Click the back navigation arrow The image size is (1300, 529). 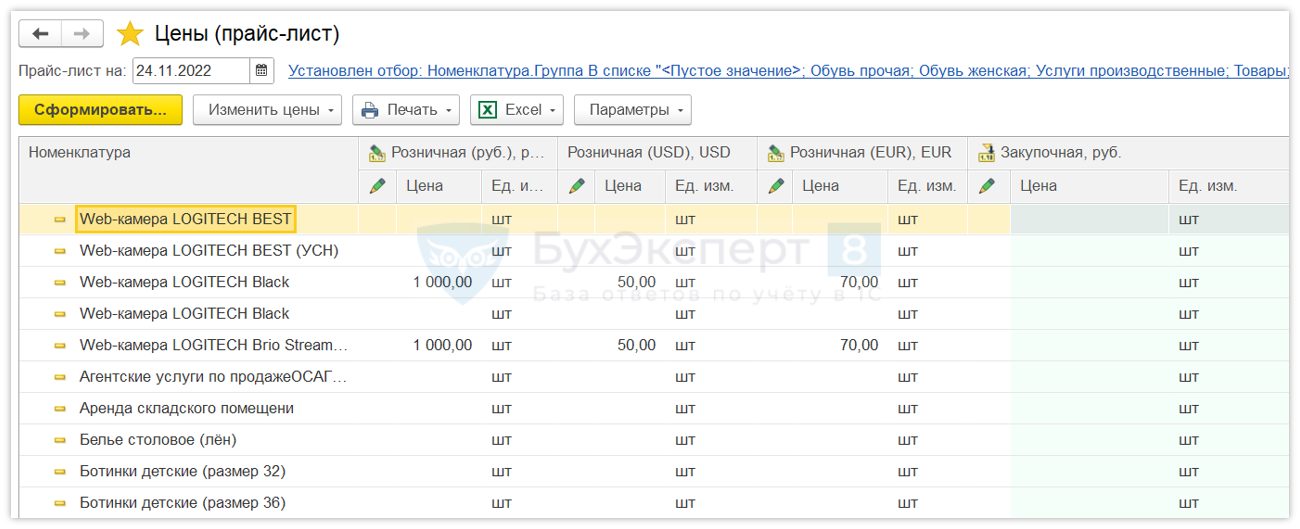pos(40,34)
